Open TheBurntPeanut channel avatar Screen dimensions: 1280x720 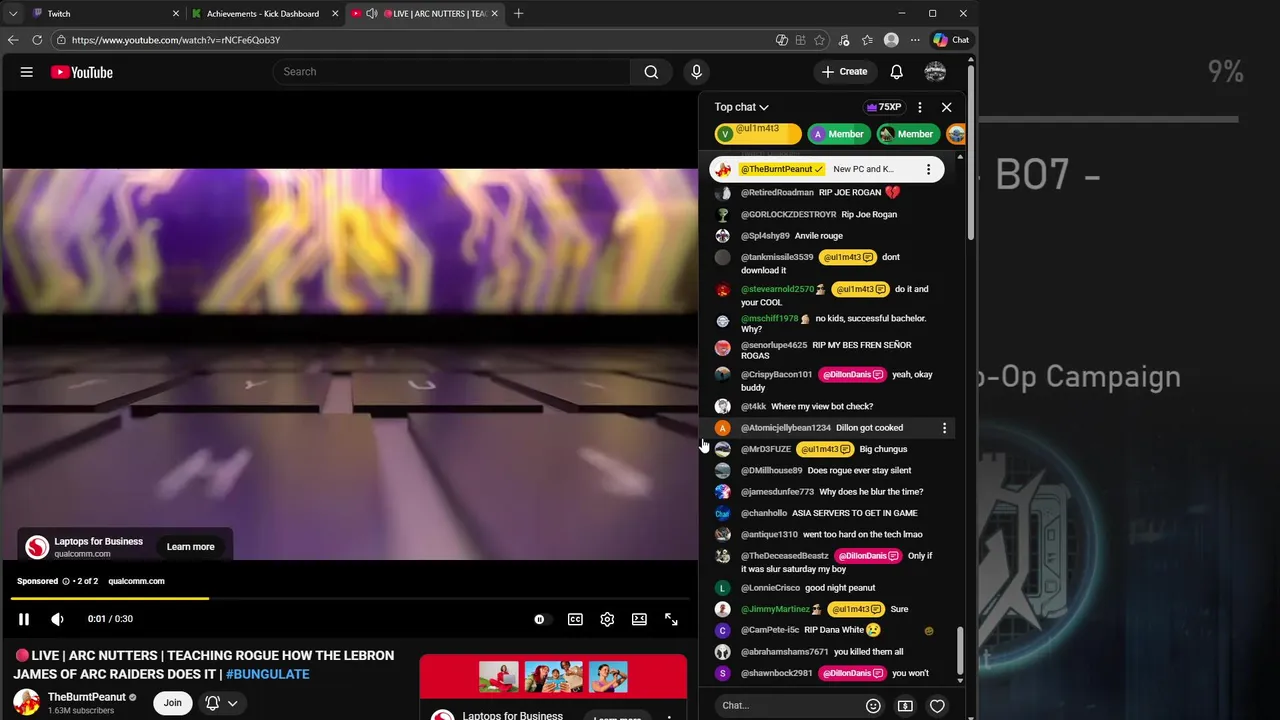(27, 703)
